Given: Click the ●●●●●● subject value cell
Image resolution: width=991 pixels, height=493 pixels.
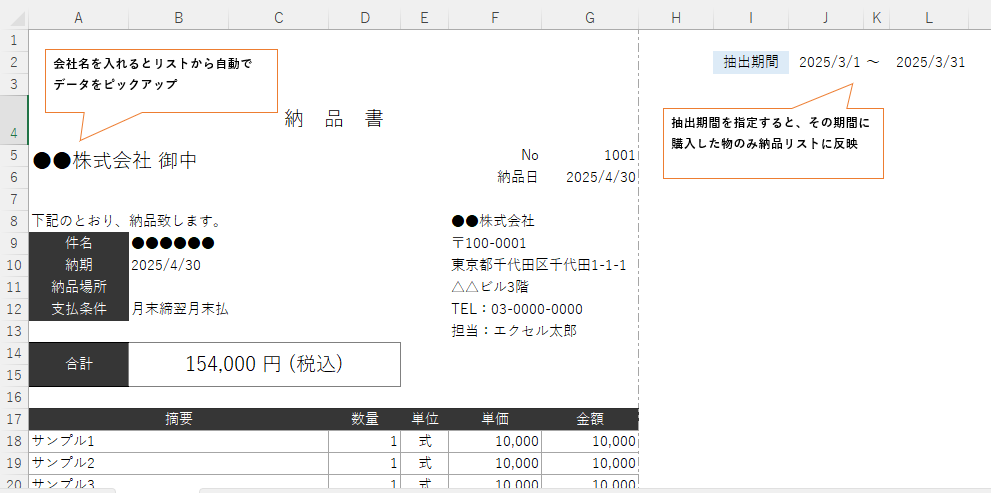Looking at the screenshot, I should [x=173, y=243].
